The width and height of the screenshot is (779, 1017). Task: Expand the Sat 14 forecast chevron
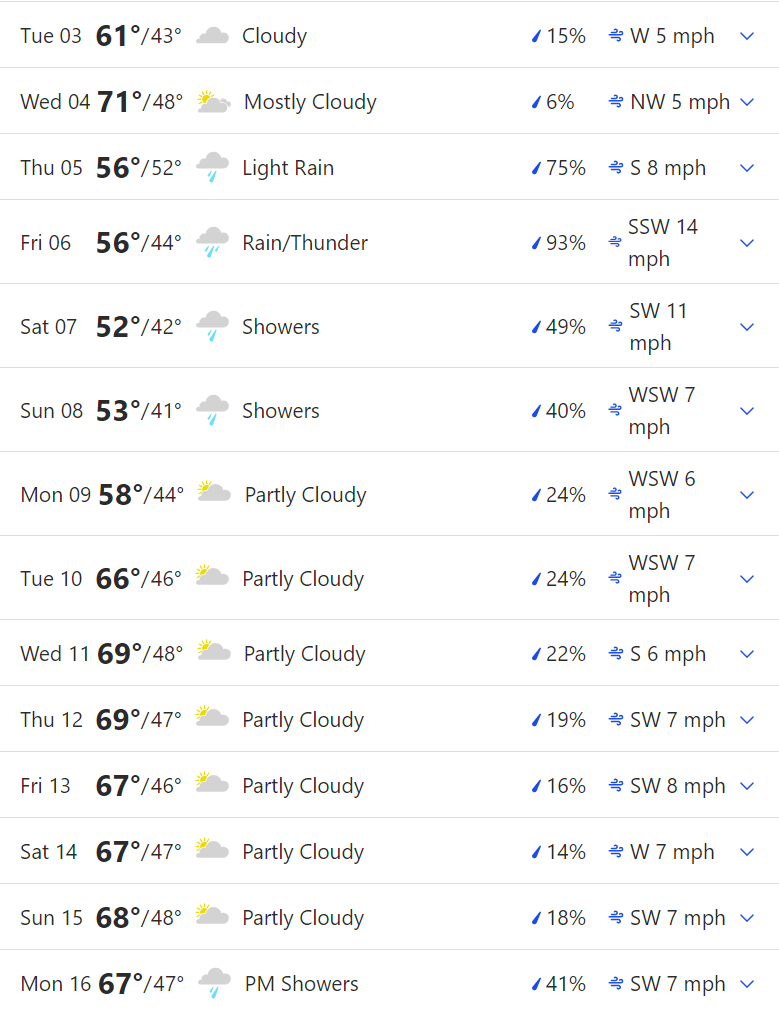747,852
